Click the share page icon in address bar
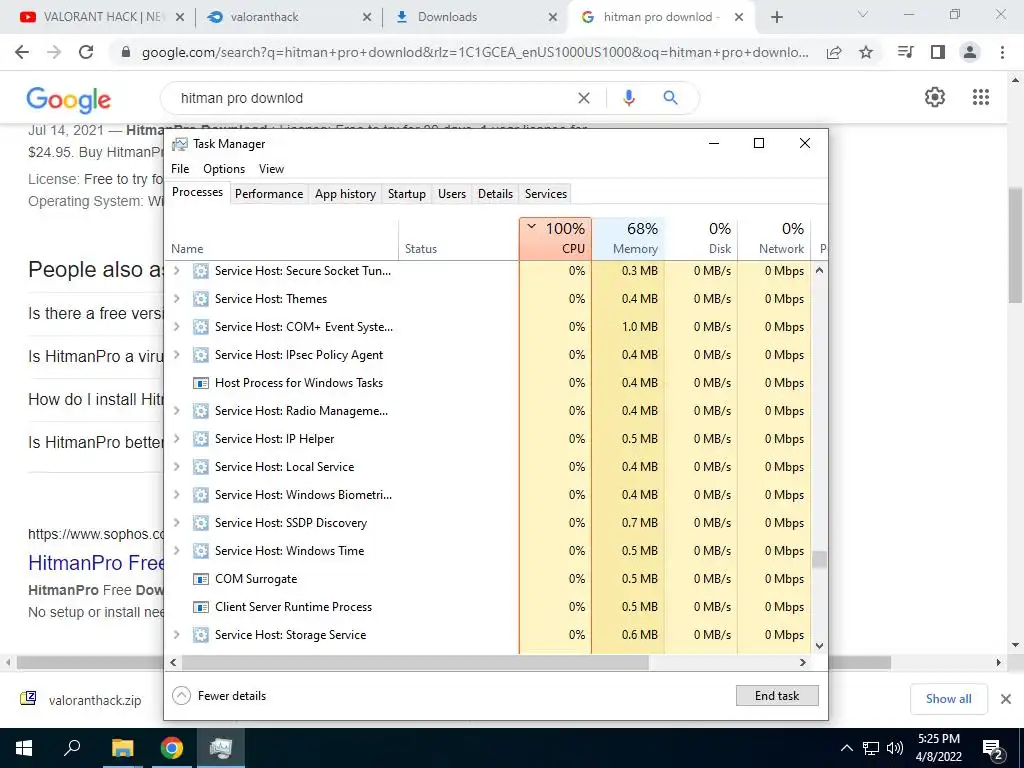 point(834,52)
